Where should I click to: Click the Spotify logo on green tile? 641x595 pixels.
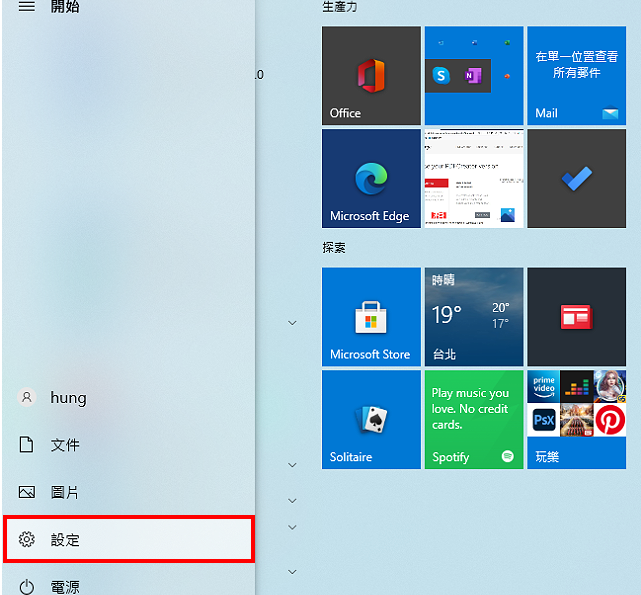(508, 456)
